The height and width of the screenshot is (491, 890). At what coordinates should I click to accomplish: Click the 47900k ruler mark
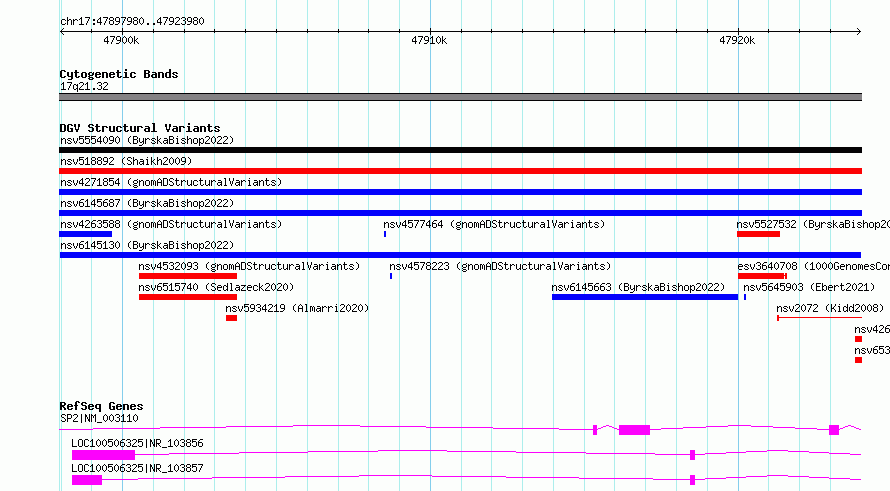pyautogui.click(x=121, y=40)
